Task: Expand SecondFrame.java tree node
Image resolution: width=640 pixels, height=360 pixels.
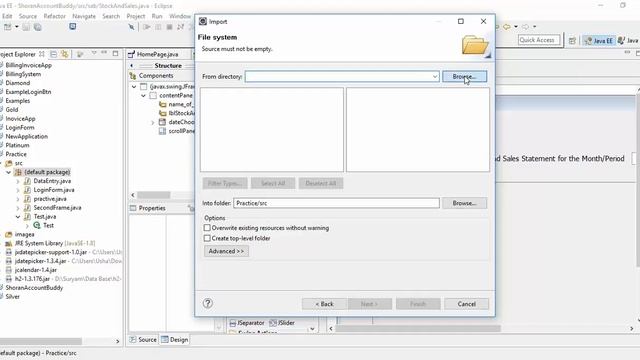Action: [18, 208]
